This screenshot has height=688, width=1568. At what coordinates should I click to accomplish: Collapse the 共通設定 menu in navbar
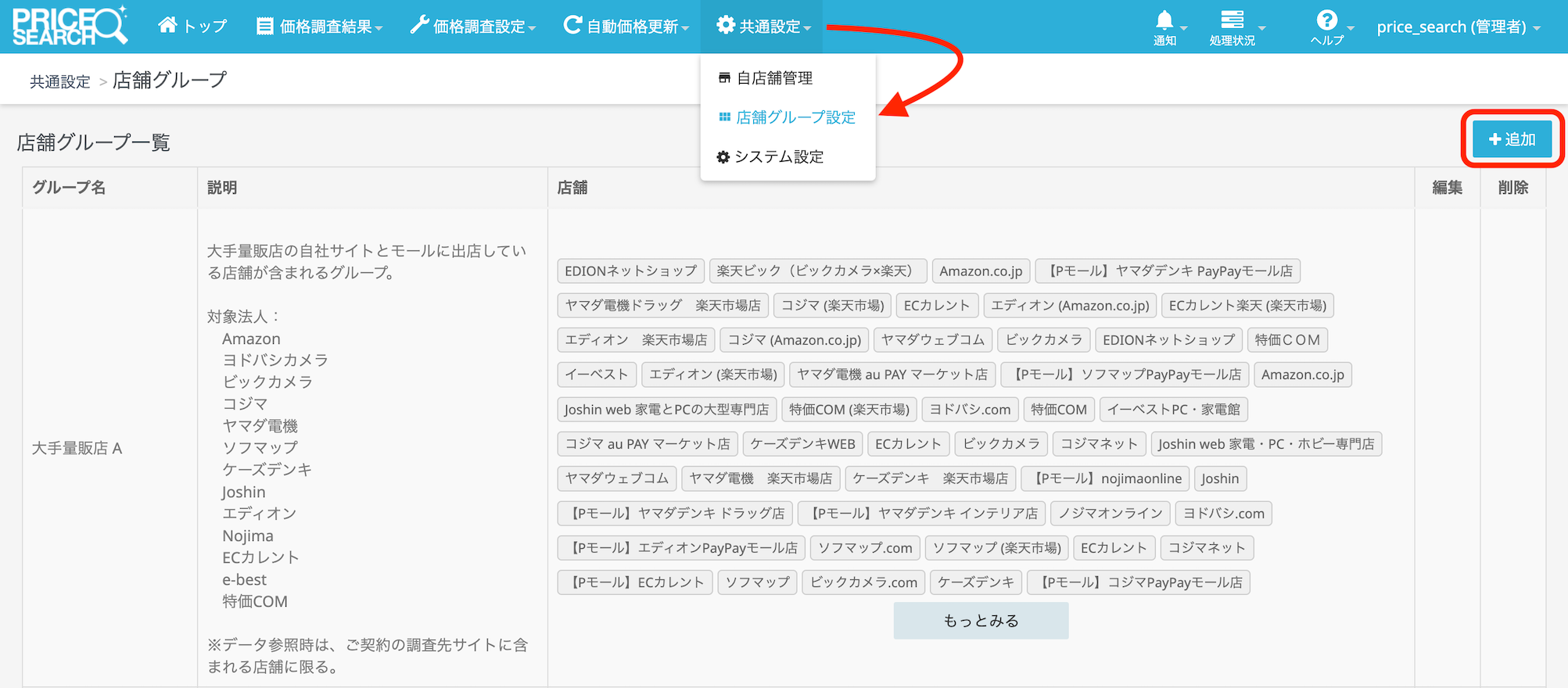pyautogui.click(x=763, y=27)
